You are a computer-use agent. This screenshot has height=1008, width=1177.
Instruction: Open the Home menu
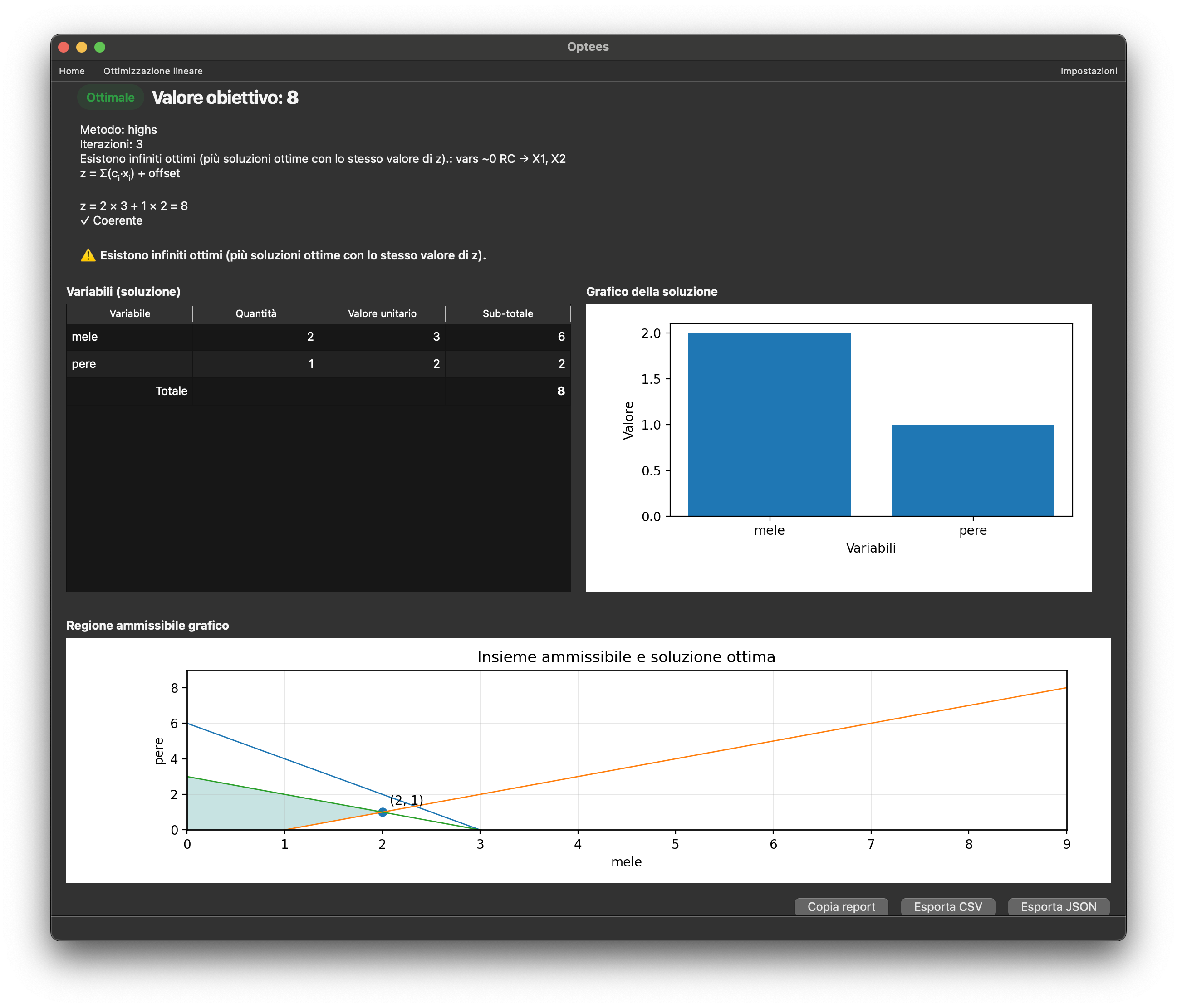(x=72, y=71)
